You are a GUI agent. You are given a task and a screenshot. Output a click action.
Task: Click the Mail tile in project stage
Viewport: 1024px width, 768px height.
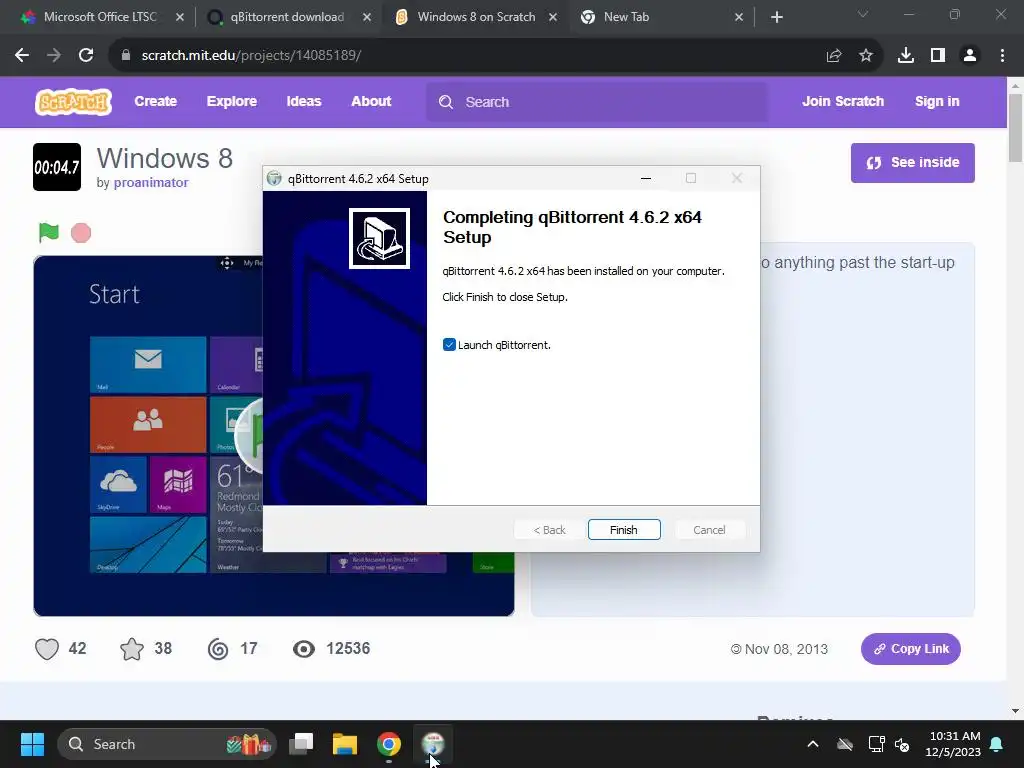[148, 364]
